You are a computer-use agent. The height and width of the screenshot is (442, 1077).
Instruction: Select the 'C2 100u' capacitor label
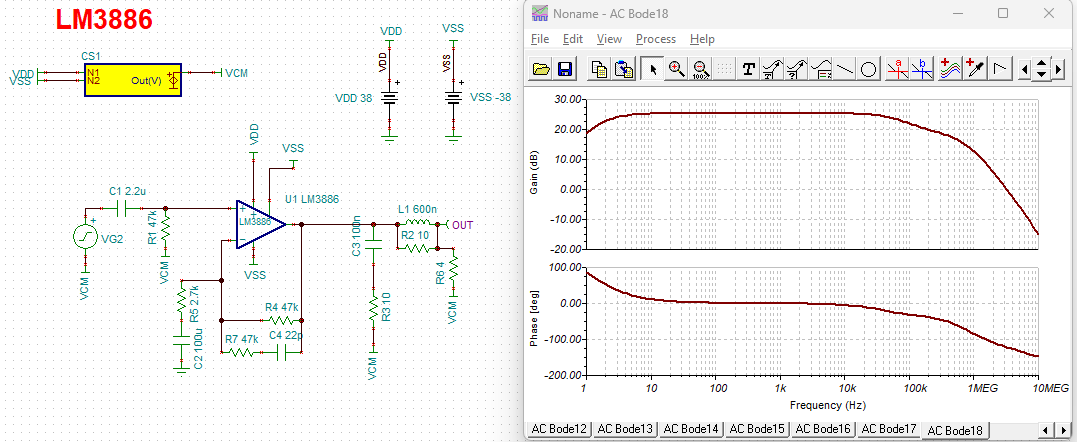(199, 347)
